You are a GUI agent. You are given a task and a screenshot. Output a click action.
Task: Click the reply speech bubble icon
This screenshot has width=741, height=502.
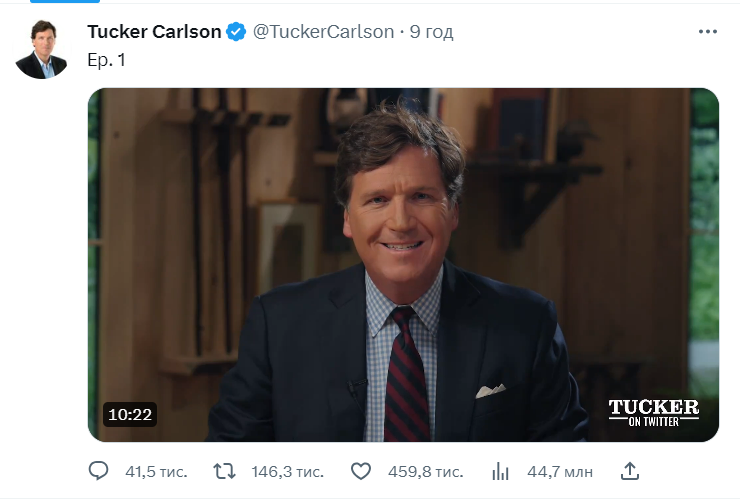coord(98,471)
